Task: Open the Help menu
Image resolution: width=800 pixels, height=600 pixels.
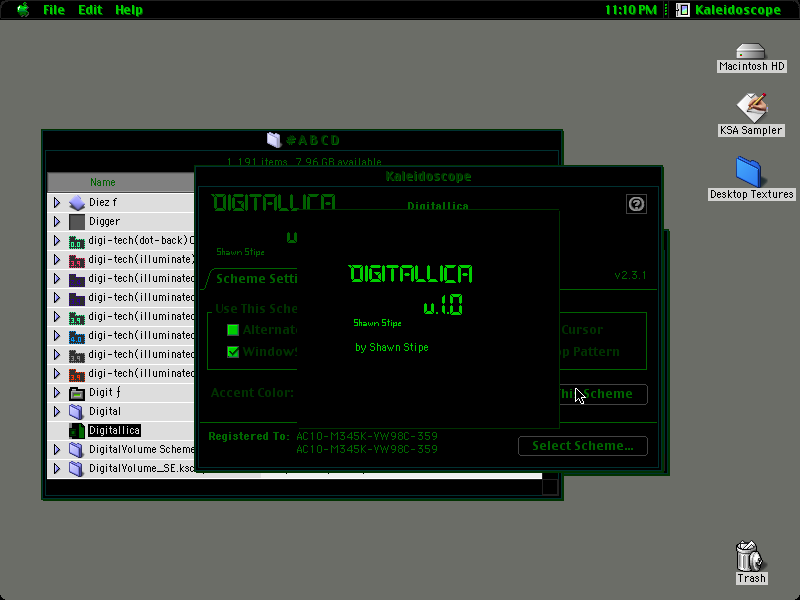Action: (129, 10)
